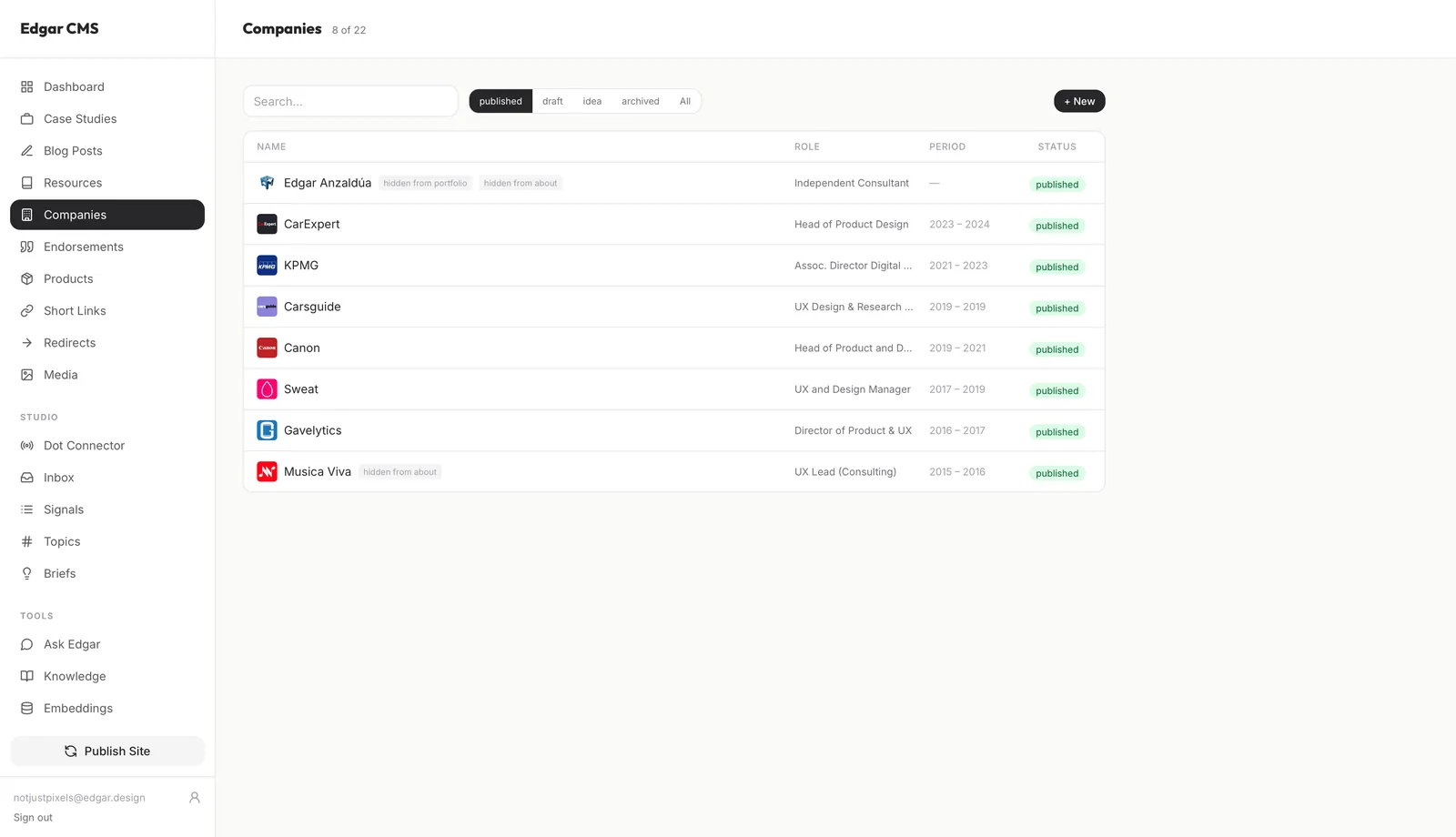Click the Edgar Anzaldúa company logo
Screen dimensions: 1456x837
pos(267,183)
